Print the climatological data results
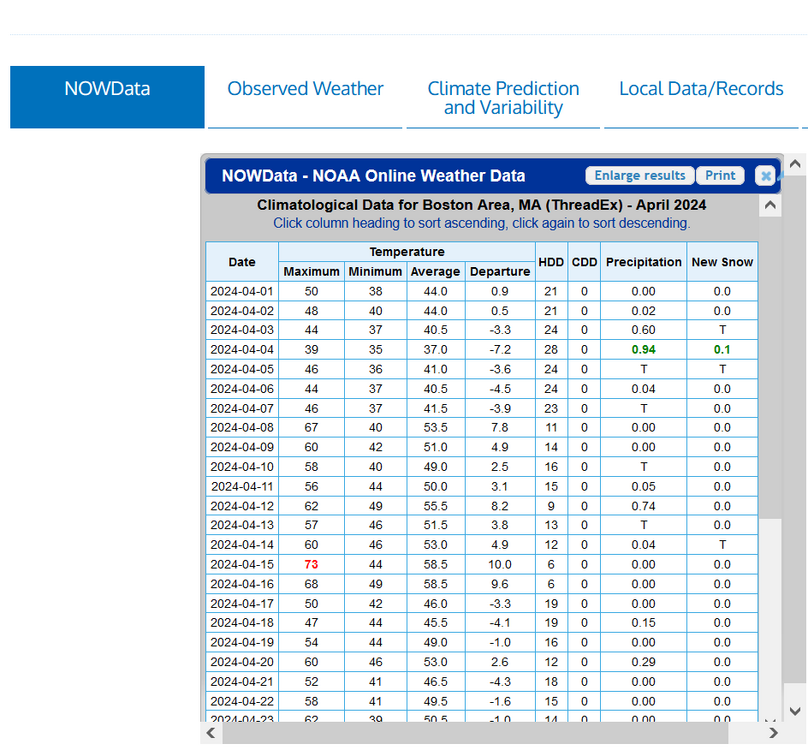 tap(720, 175)
